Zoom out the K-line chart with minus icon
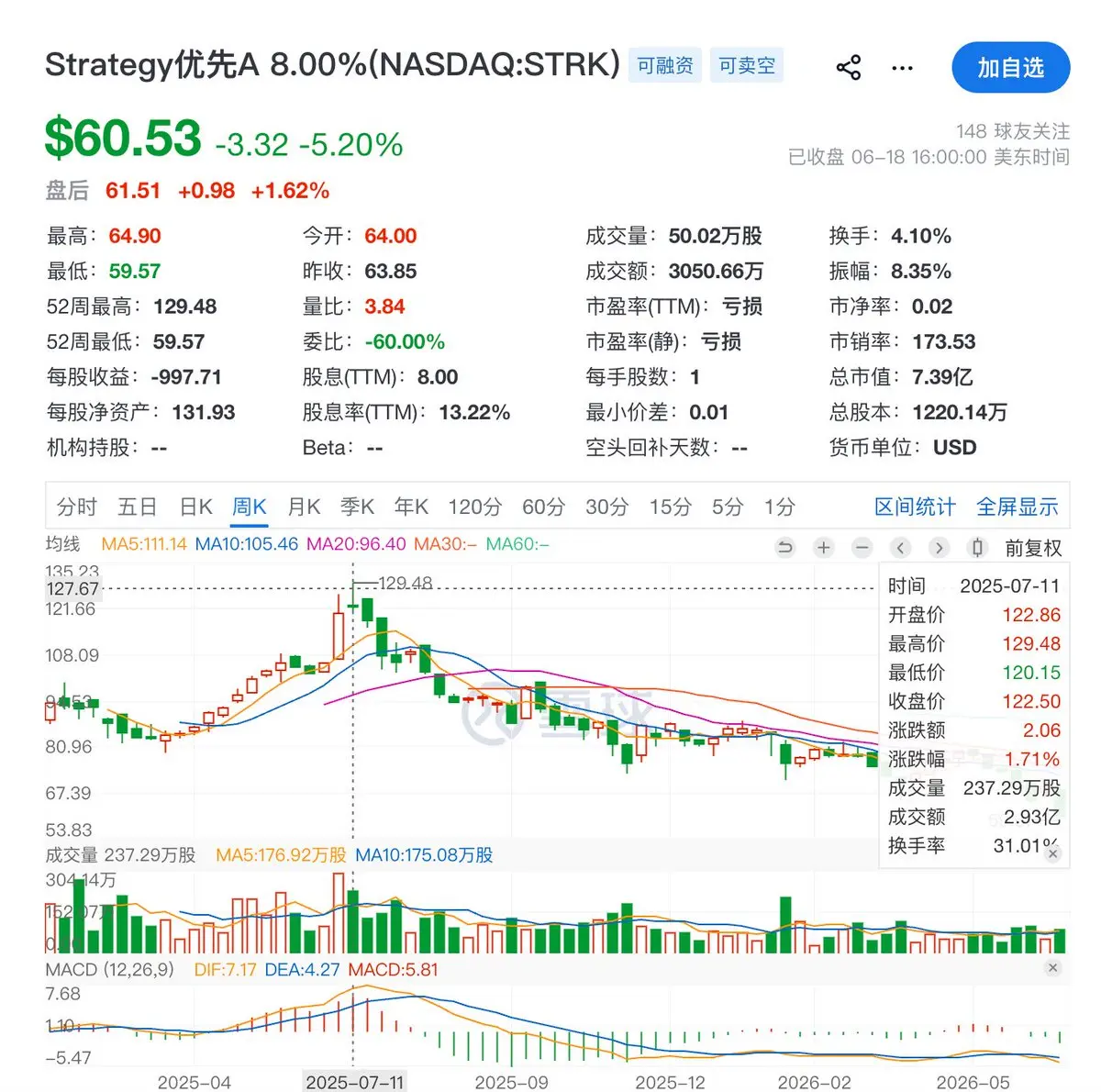 point(862,548)
